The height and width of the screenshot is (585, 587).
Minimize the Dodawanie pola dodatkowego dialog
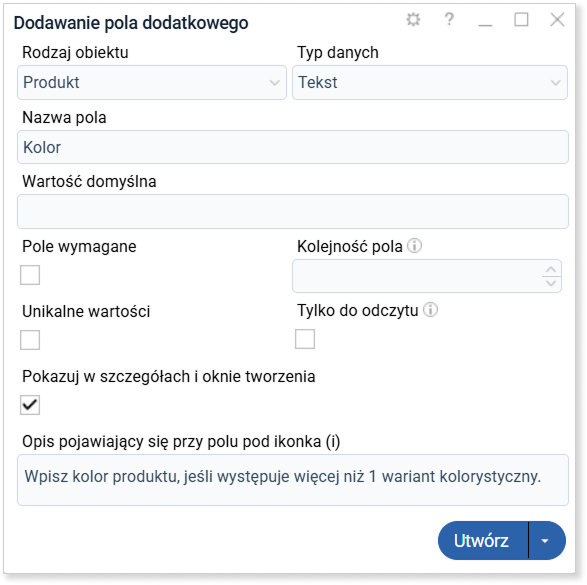pyautogui.click(x=485, y=20)
